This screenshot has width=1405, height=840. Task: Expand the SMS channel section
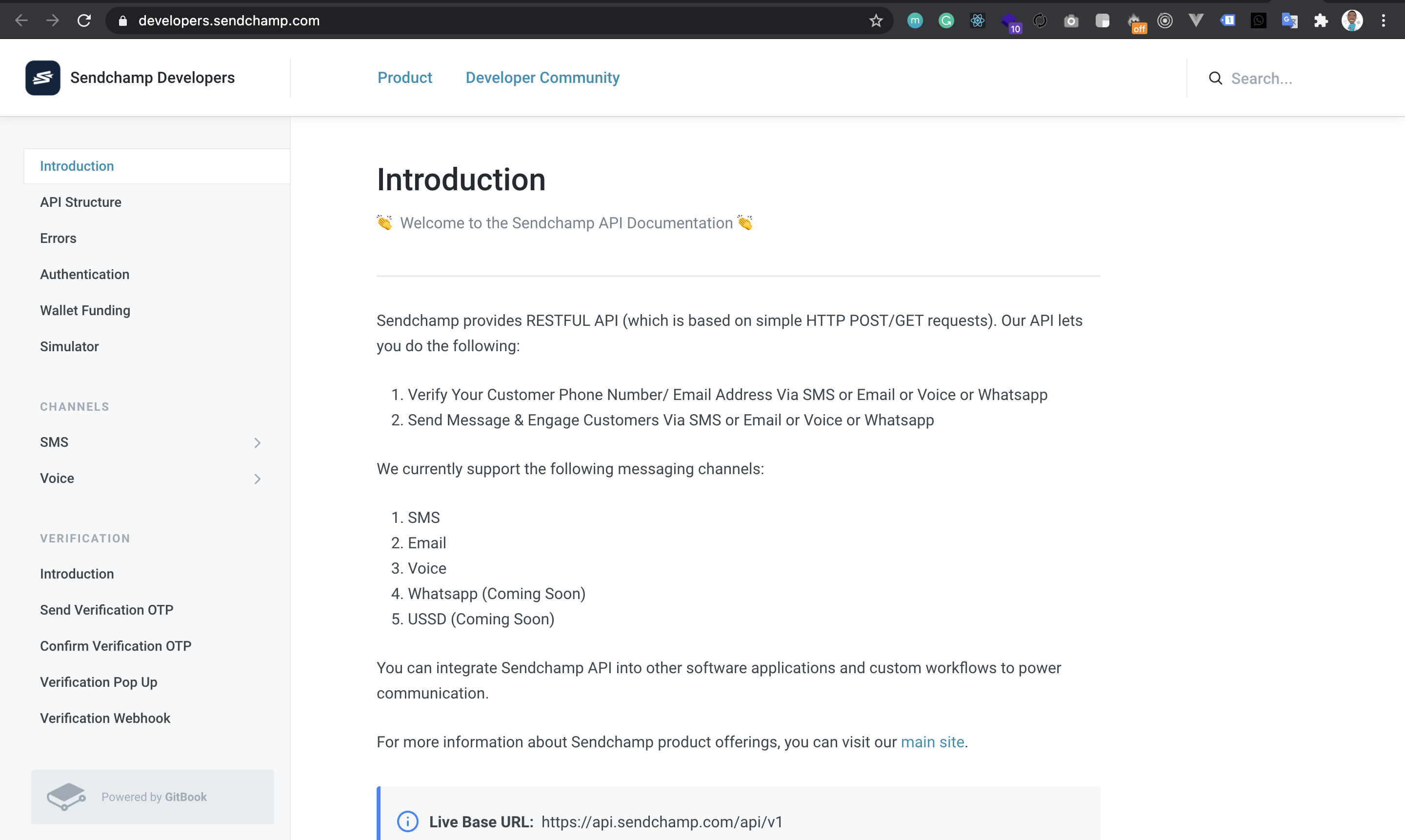(257, 442)
